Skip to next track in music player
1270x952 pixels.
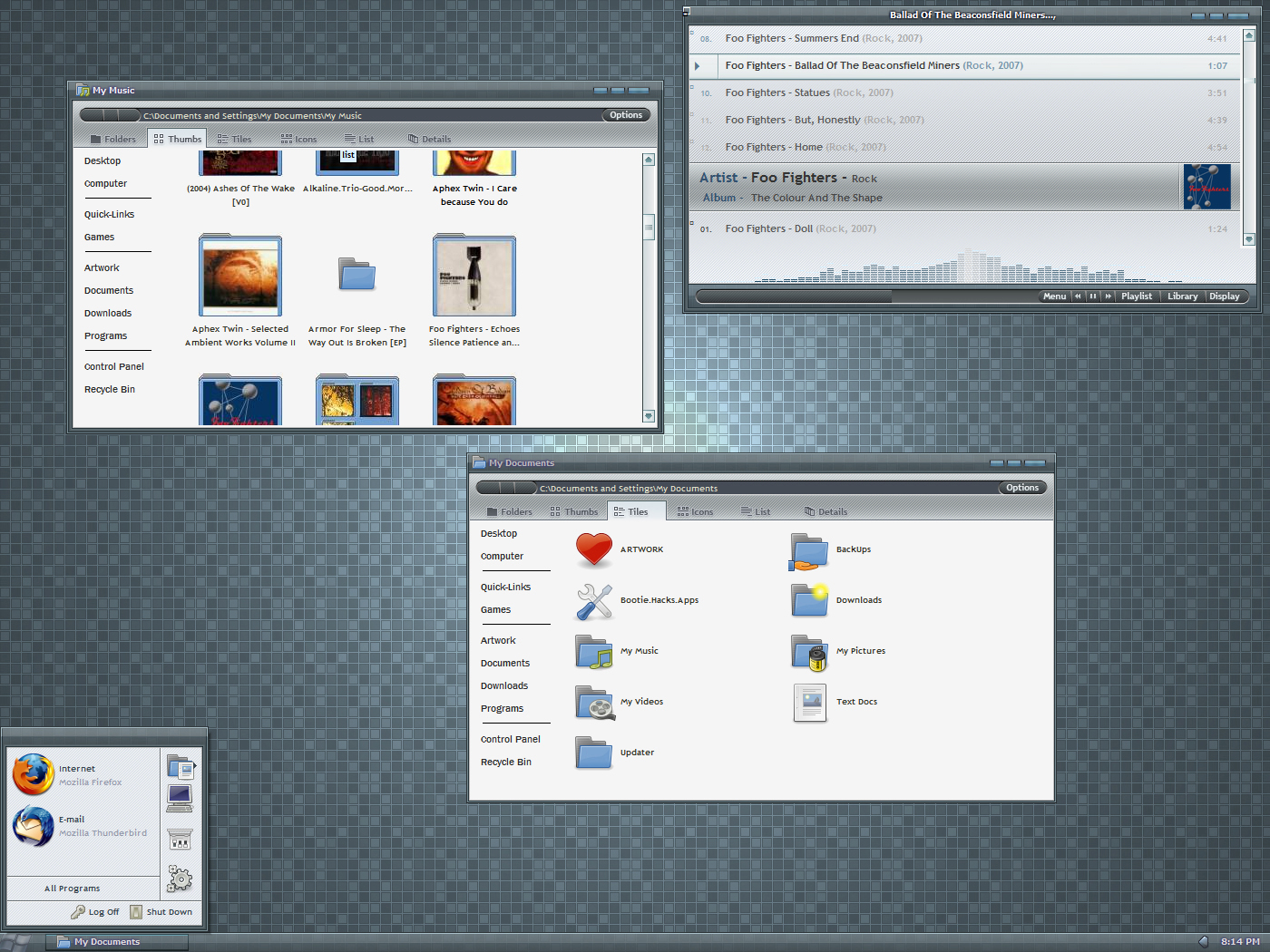pos(1108,296)
